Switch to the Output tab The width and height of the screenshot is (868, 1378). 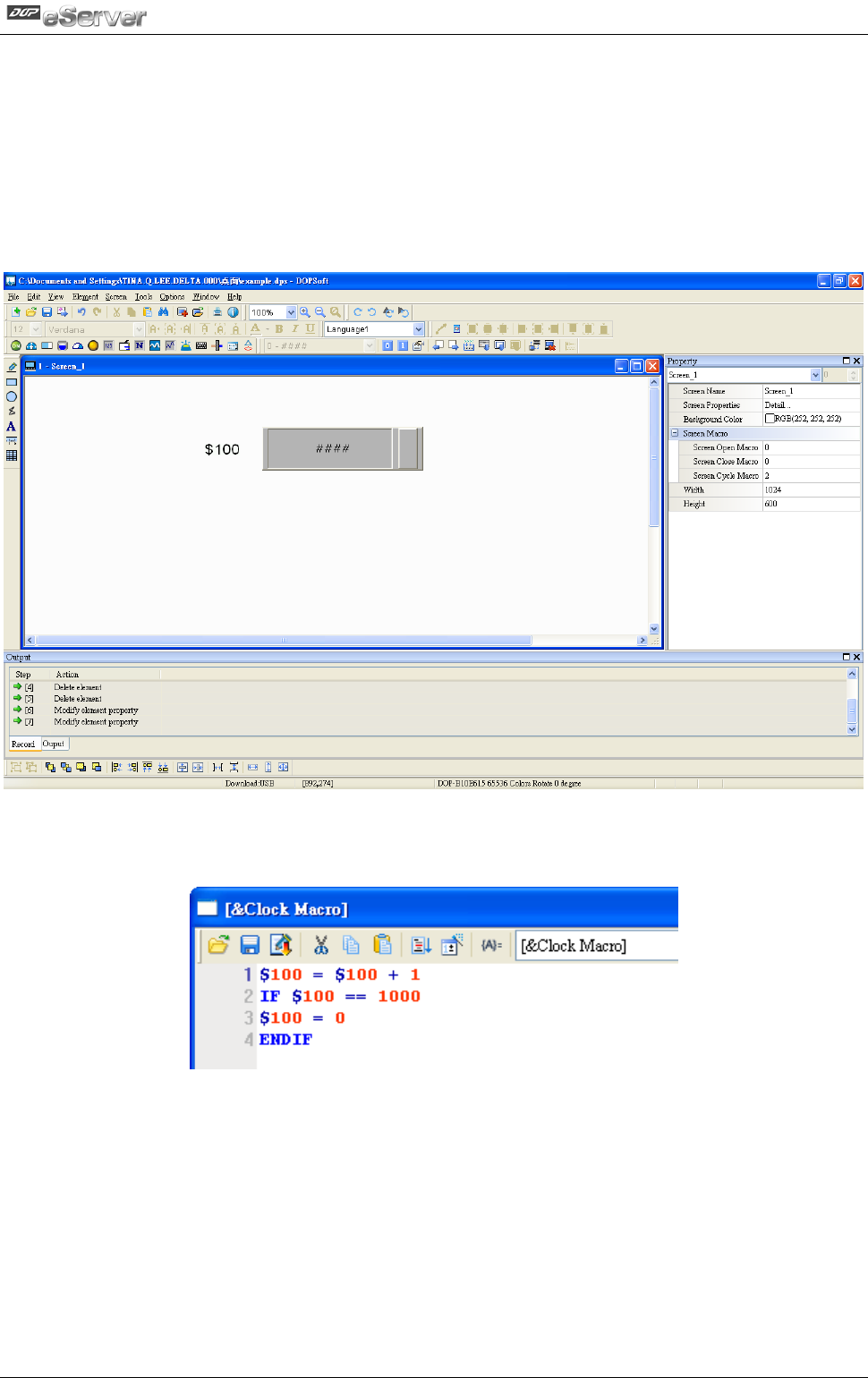pos(54,744)
